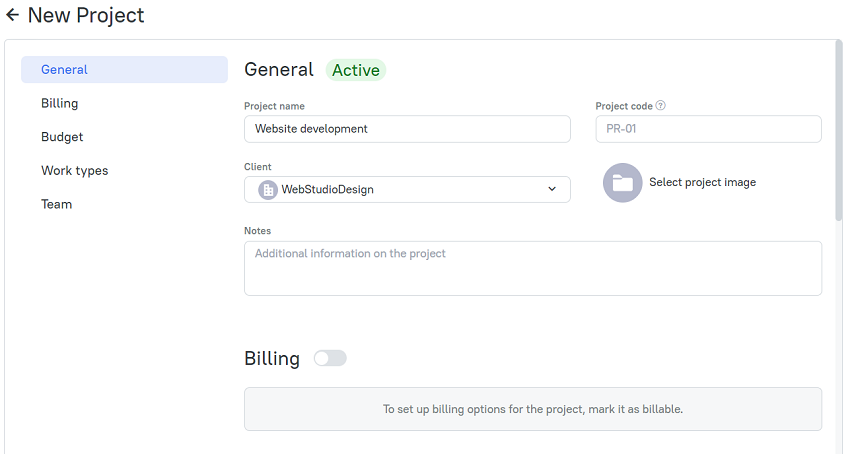Open the WebStudioDesign client selector

click(x=407, y=189)
